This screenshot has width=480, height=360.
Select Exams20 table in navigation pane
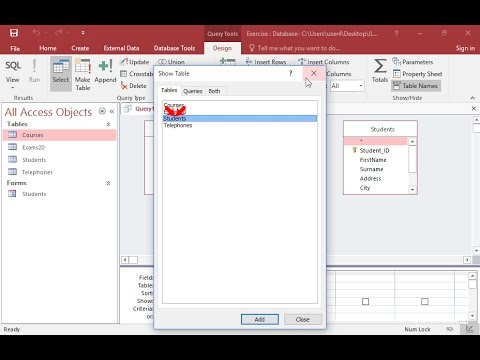(x=60, y=147)
